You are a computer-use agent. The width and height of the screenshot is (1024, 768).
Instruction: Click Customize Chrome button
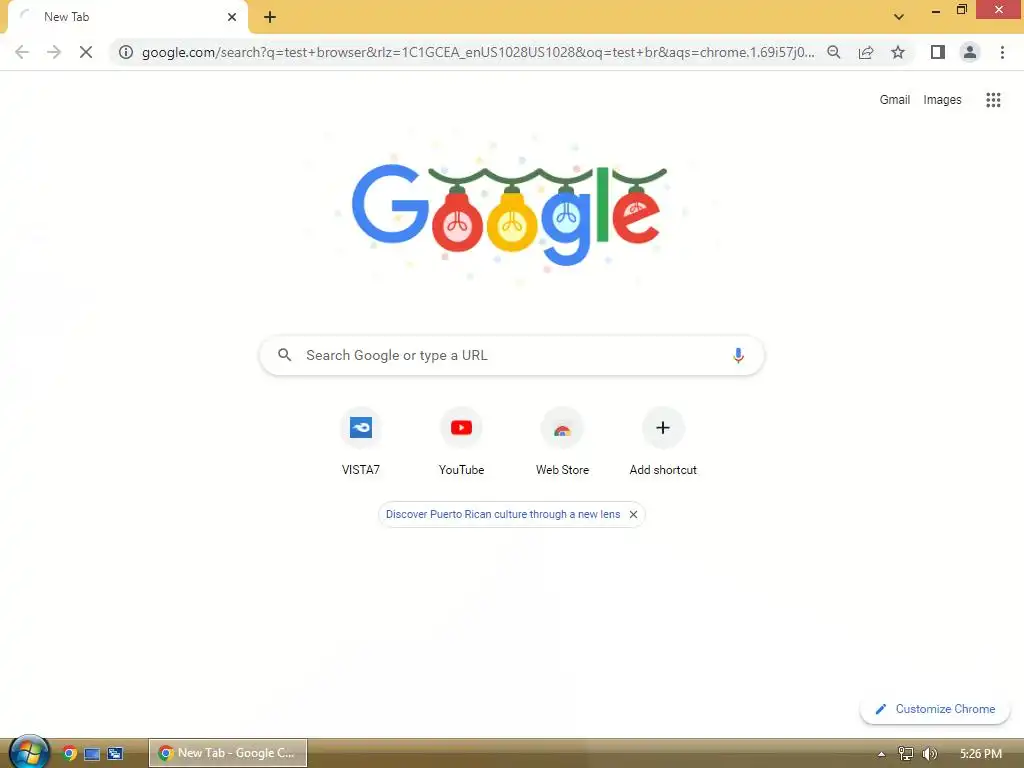click(x=935, y=709)
